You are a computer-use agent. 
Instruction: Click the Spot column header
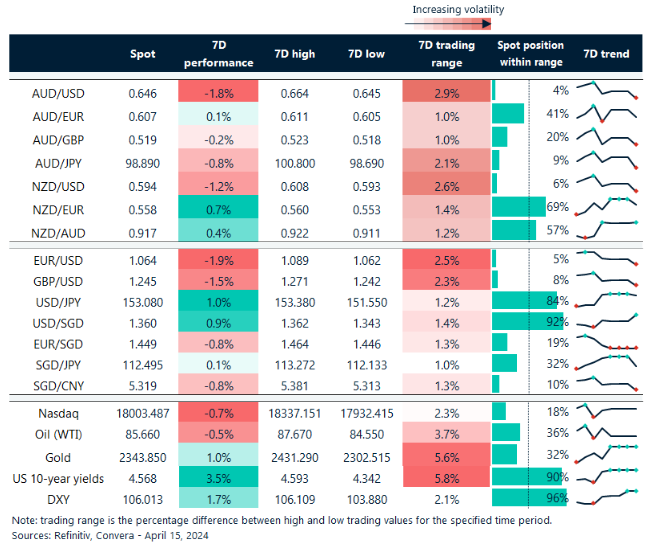142,54
